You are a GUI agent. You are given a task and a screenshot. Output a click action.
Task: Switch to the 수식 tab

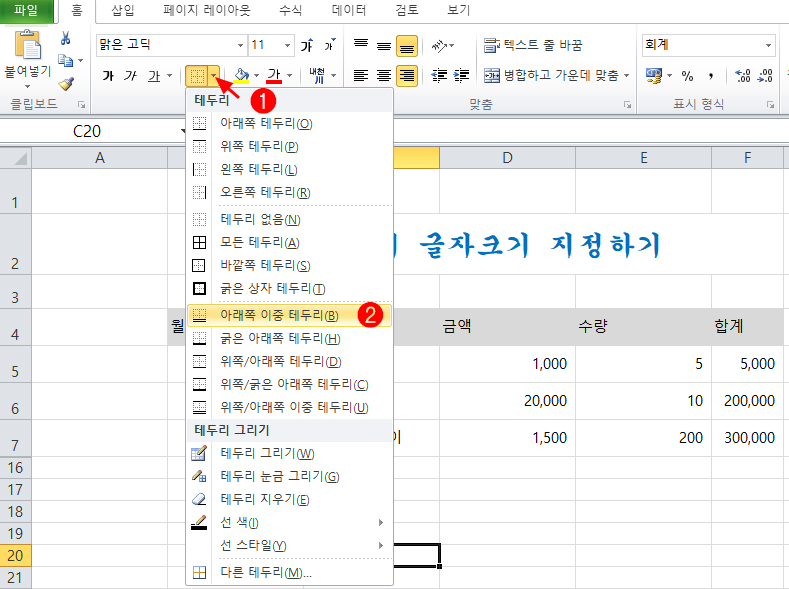click(x=290, y=11)
